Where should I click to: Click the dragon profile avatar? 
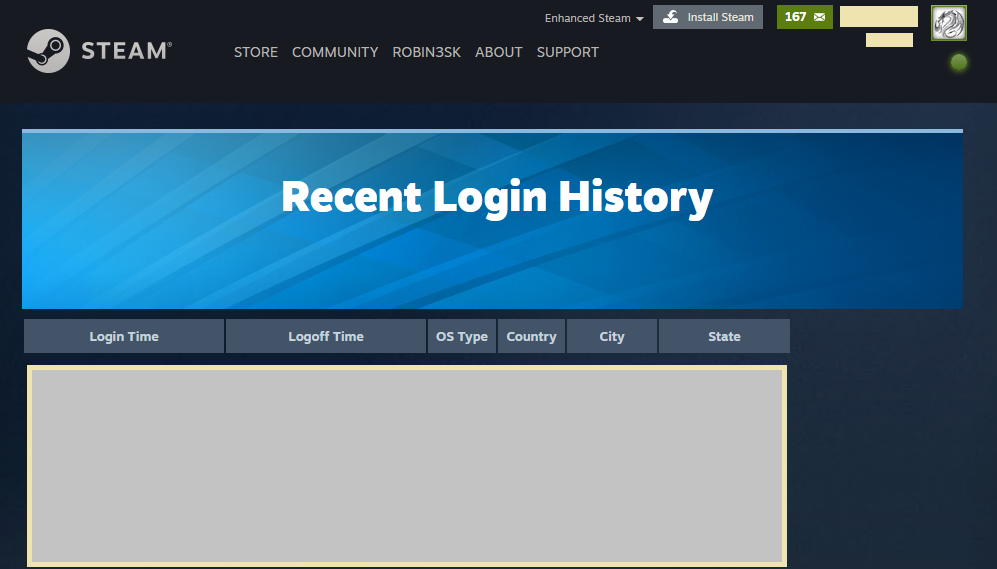tap(949, 23)
